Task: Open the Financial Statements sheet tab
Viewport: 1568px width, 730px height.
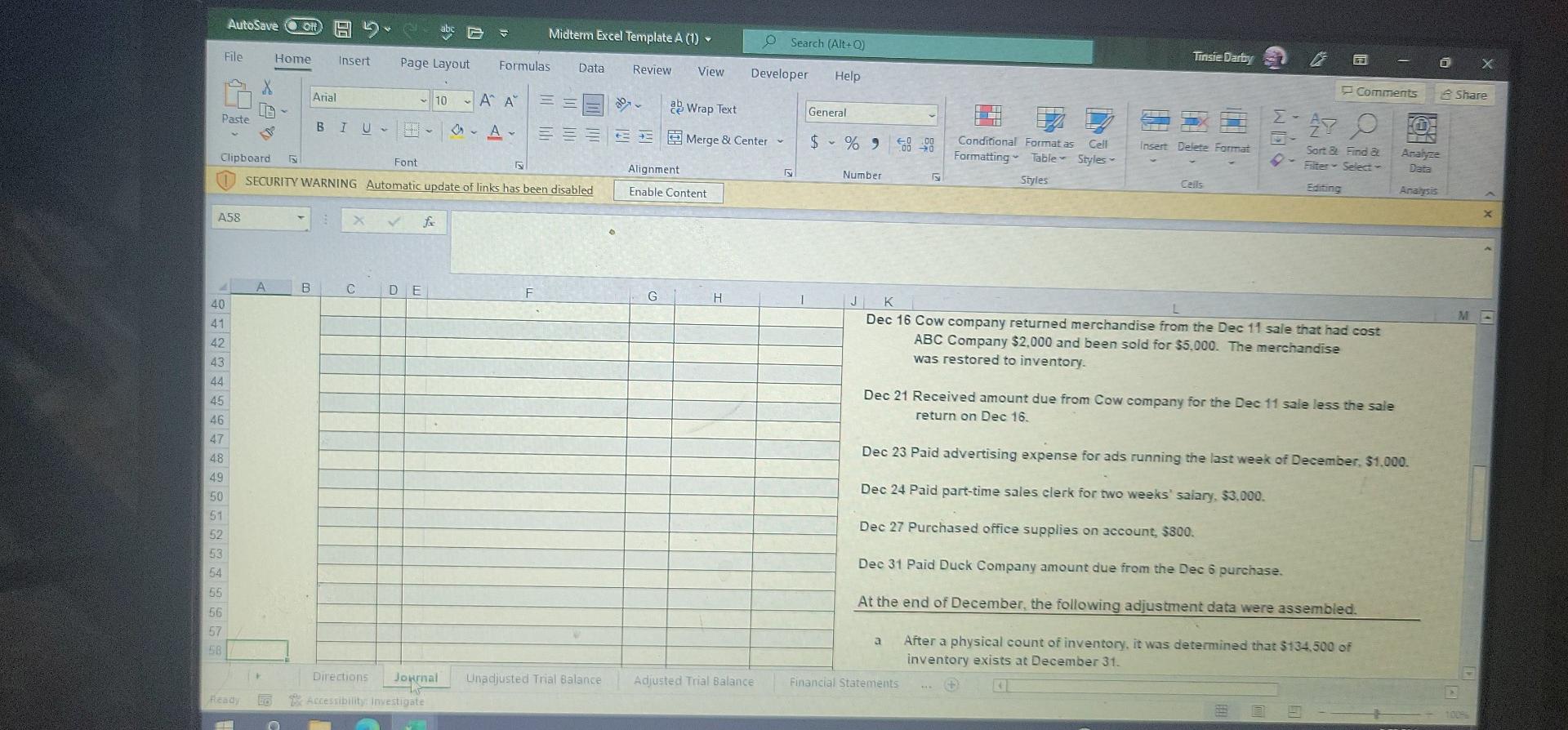Action: (x=844, y=683)
